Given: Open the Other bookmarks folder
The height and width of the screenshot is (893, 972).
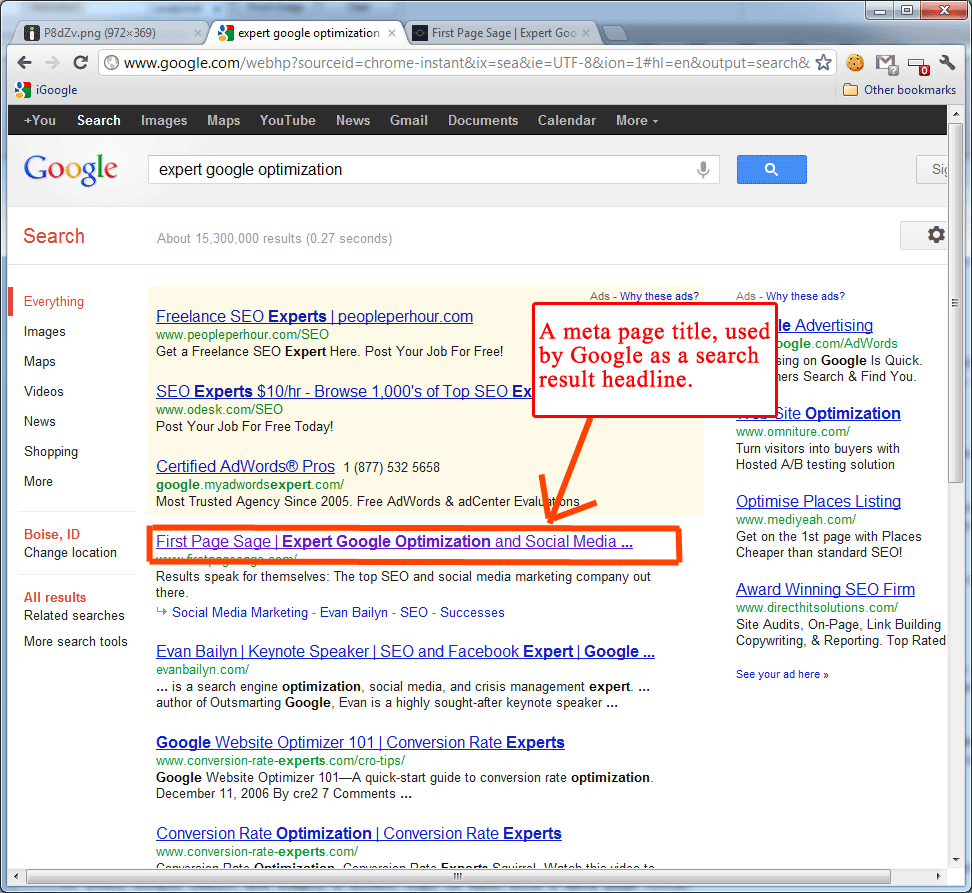Looking at the screenshot, I should click(x=900, y=90).
